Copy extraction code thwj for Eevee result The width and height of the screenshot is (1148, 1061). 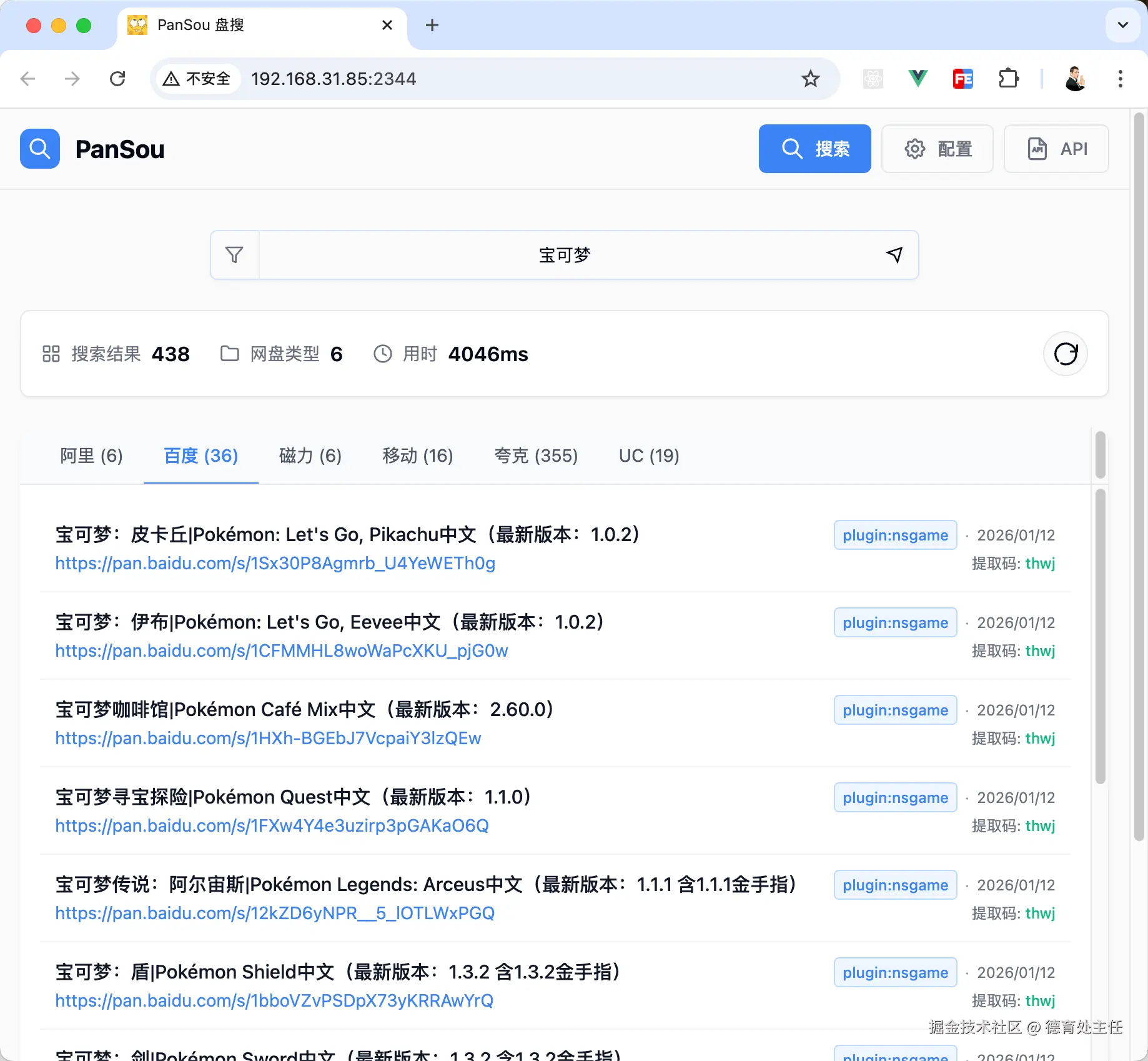tap(1040, 651)
